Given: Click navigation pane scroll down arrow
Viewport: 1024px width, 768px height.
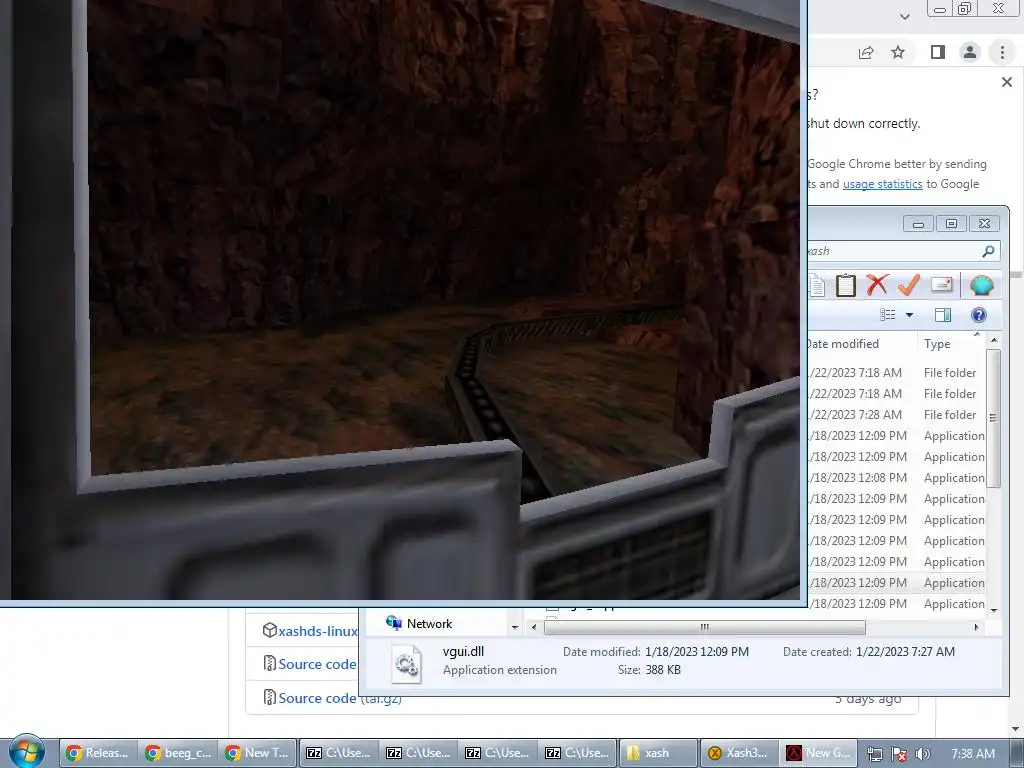Looking at the screenshot, I should click(515, 627).
